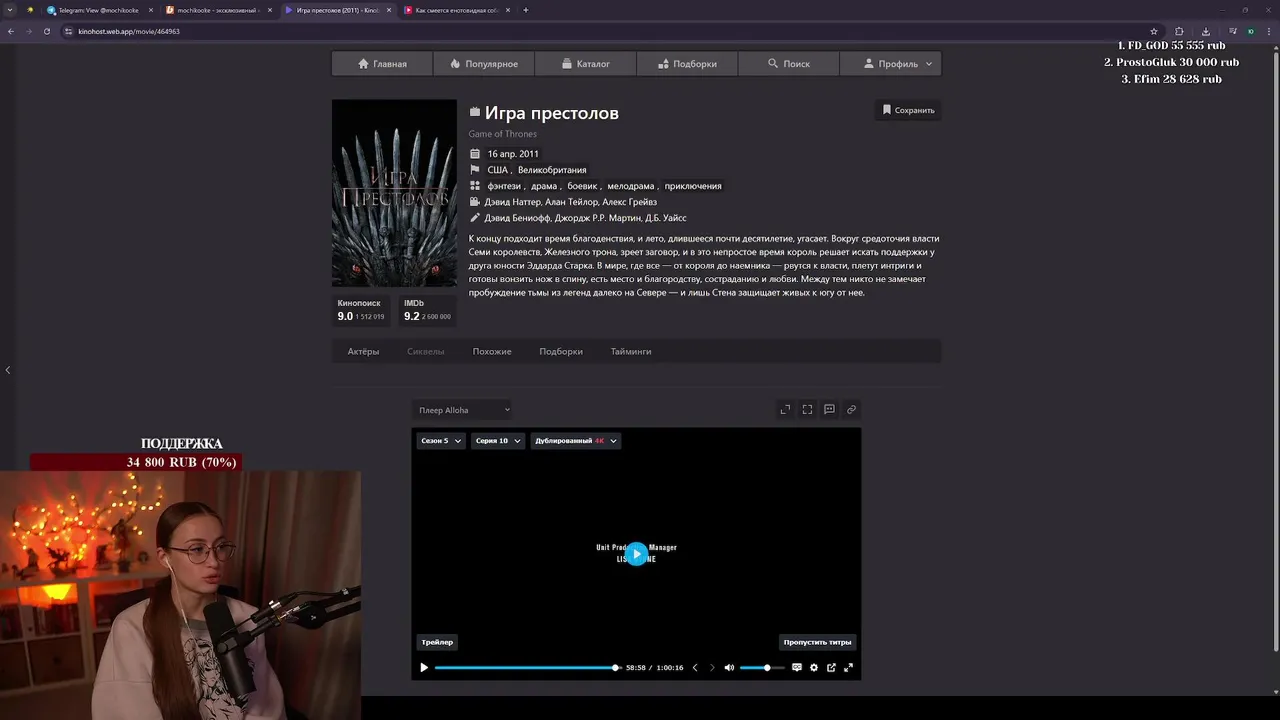
Task: Click the video progress seek bar
Action: 526,668
